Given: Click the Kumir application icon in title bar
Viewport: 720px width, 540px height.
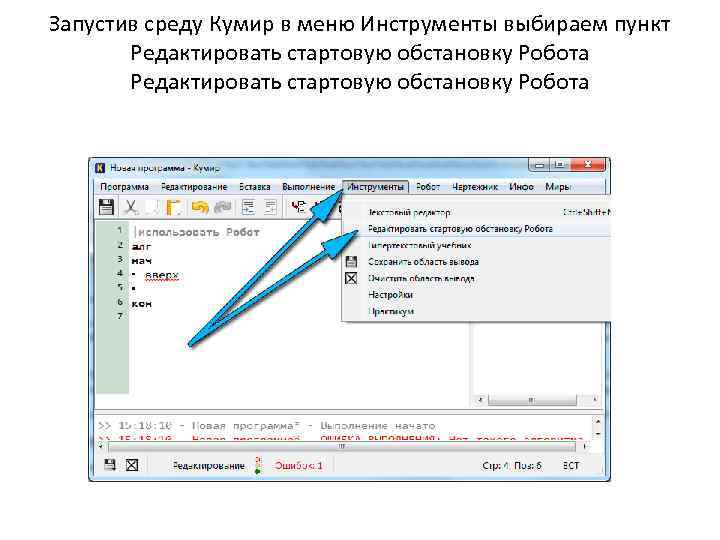Looking at the screenshot, I should [x=100, y=168].
